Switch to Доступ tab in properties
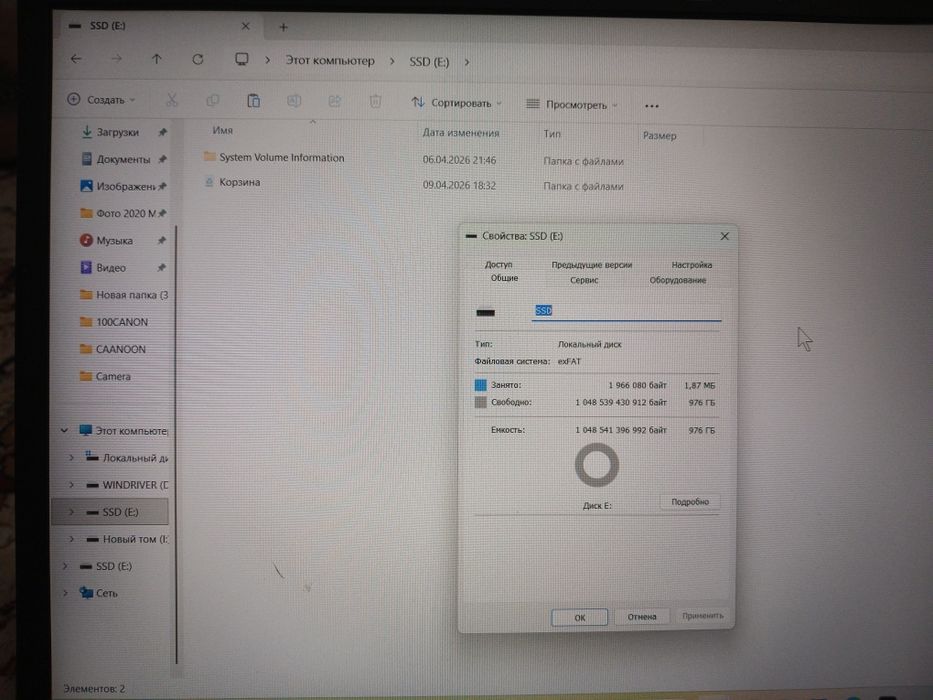 click(x=498, y=264)
